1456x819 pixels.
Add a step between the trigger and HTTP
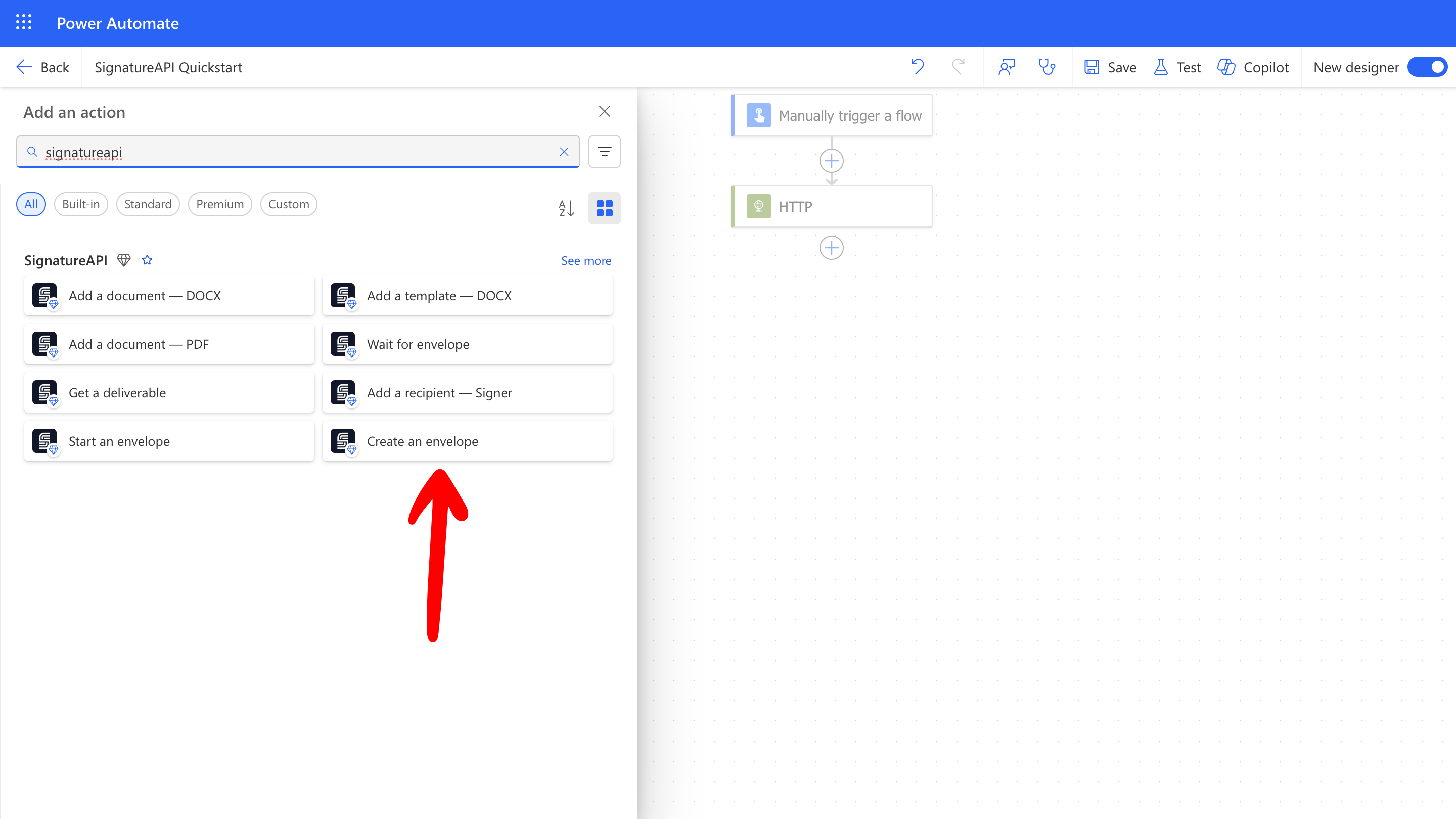click(x=831, y=161)
